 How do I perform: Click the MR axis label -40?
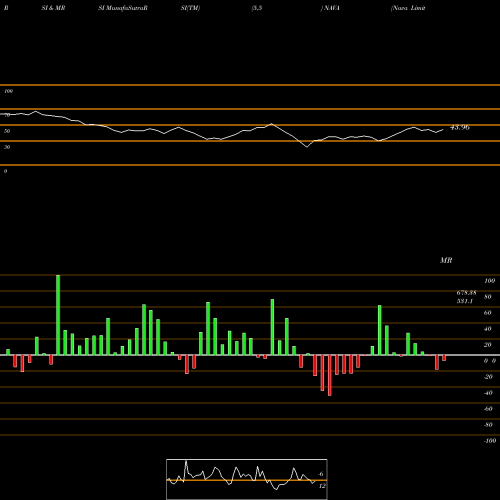point(488,393)
